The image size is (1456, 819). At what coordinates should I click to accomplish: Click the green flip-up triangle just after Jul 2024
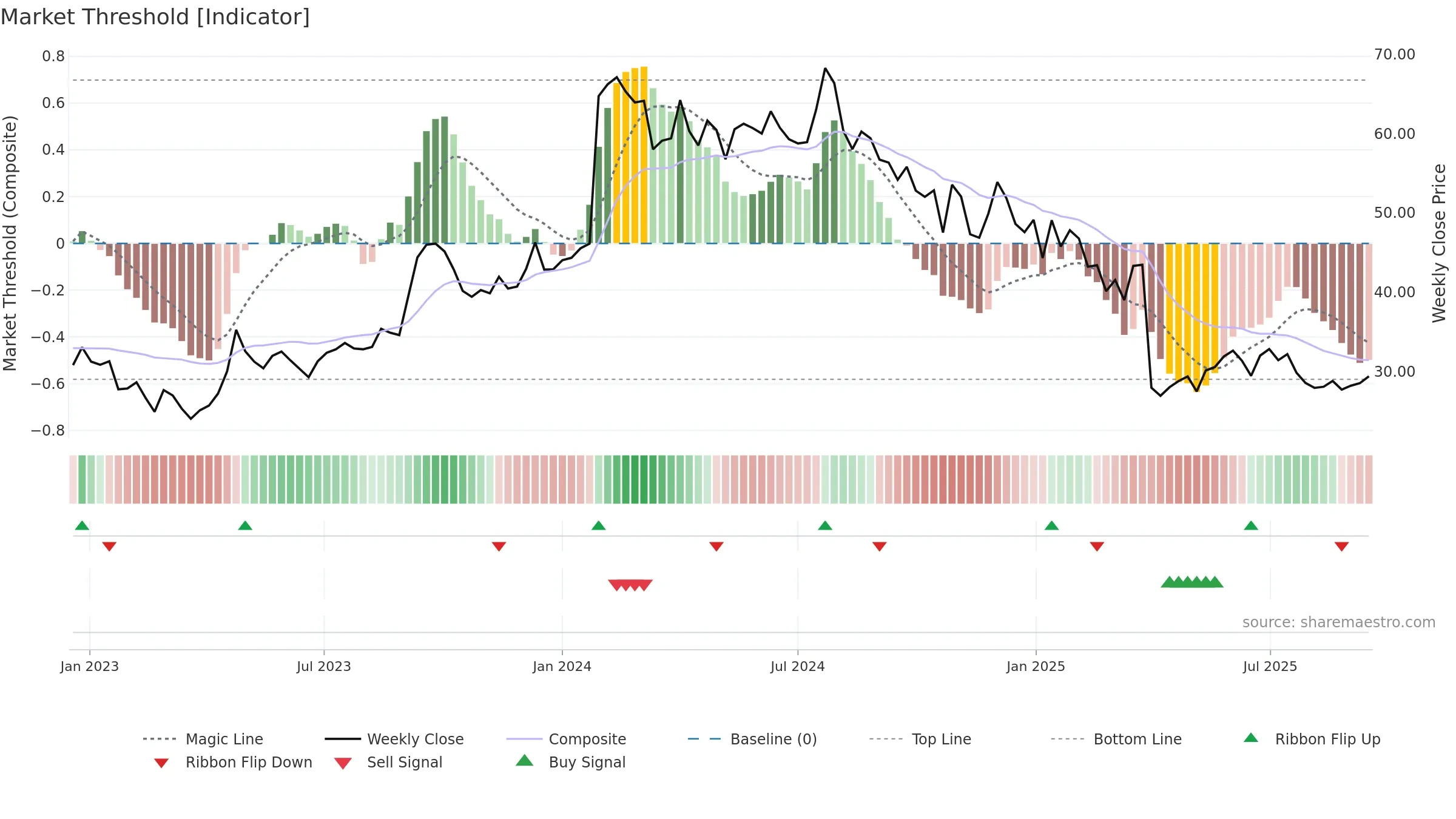point(825,525)
